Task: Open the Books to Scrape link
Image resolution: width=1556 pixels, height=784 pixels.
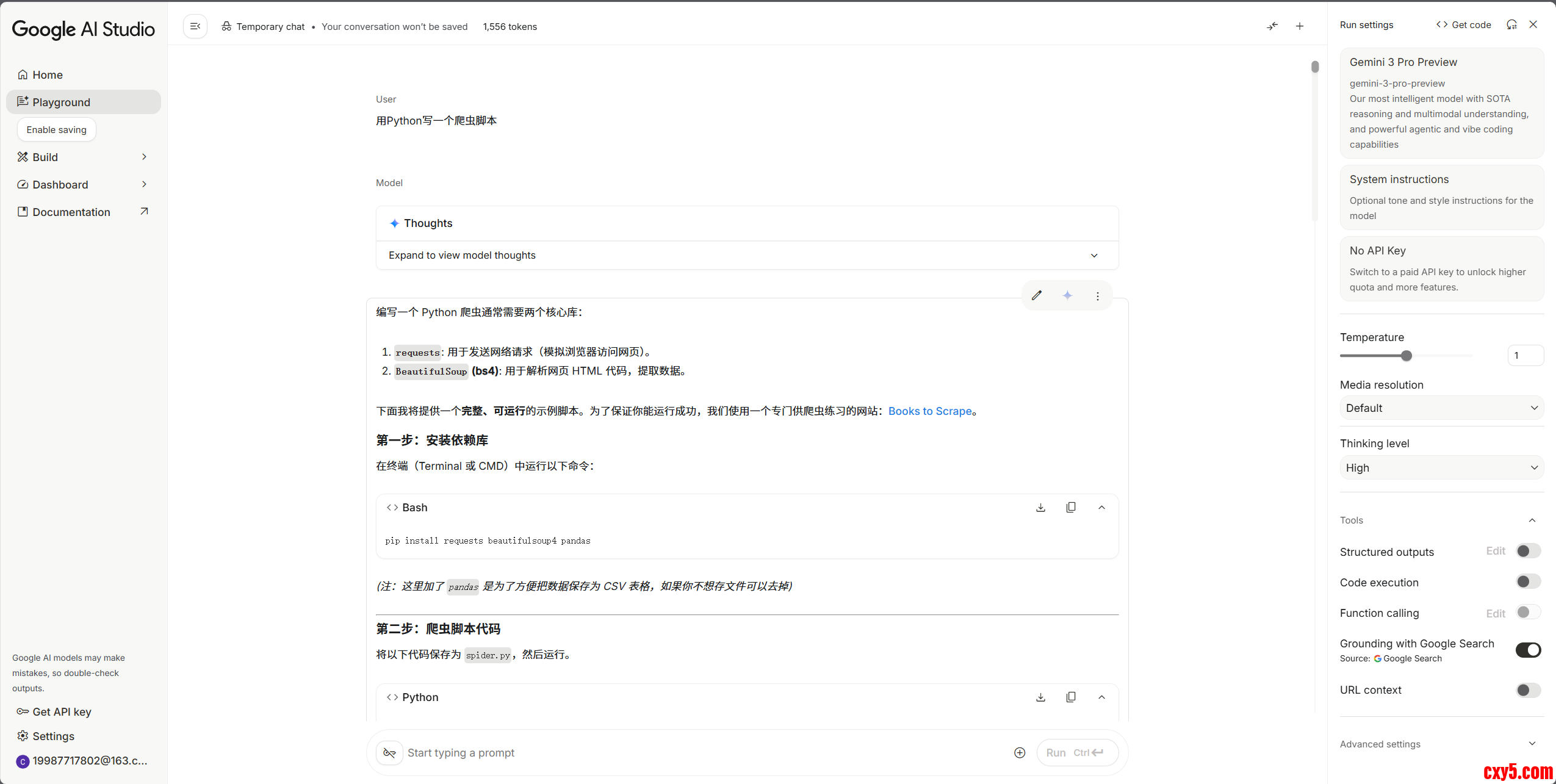Action: [x=929, y=411]
